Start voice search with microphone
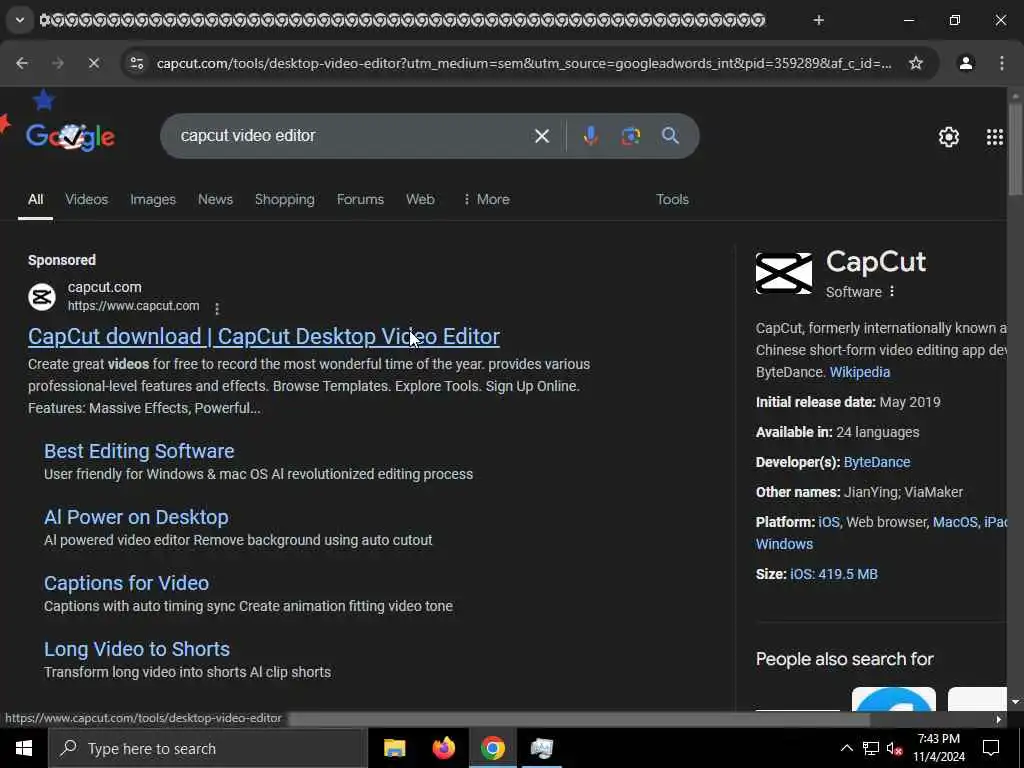 pyautogui.click(x=590, y=136)
